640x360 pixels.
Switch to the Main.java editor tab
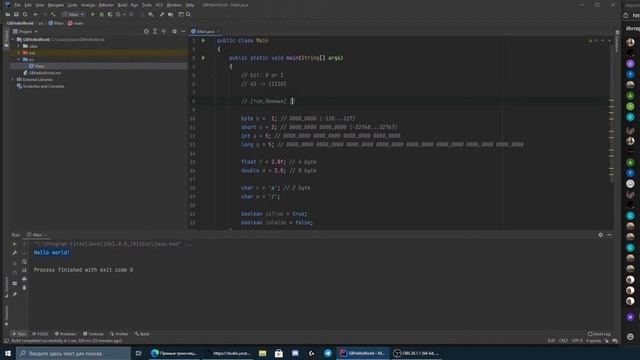point(205,31)
